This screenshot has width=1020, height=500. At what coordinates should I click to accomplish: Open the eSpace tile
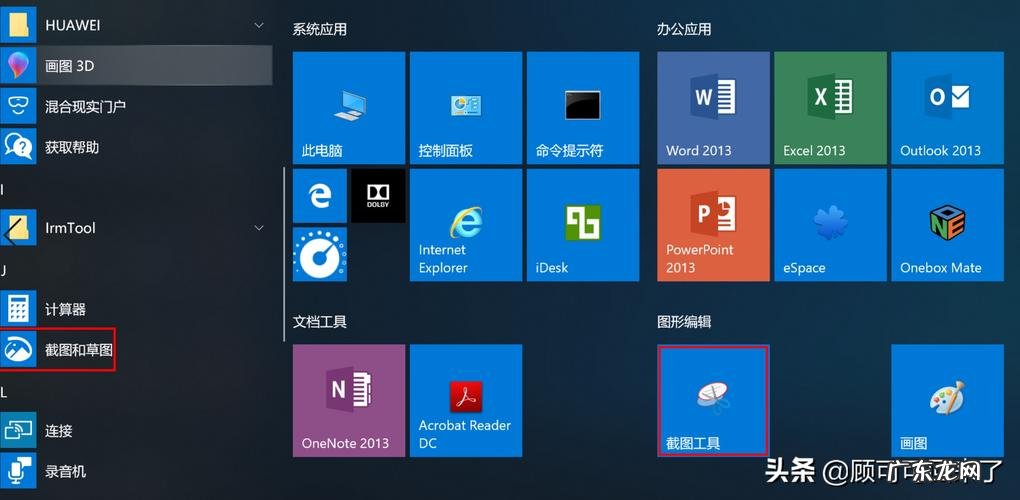pyautogui.click(x=830, y=225)
